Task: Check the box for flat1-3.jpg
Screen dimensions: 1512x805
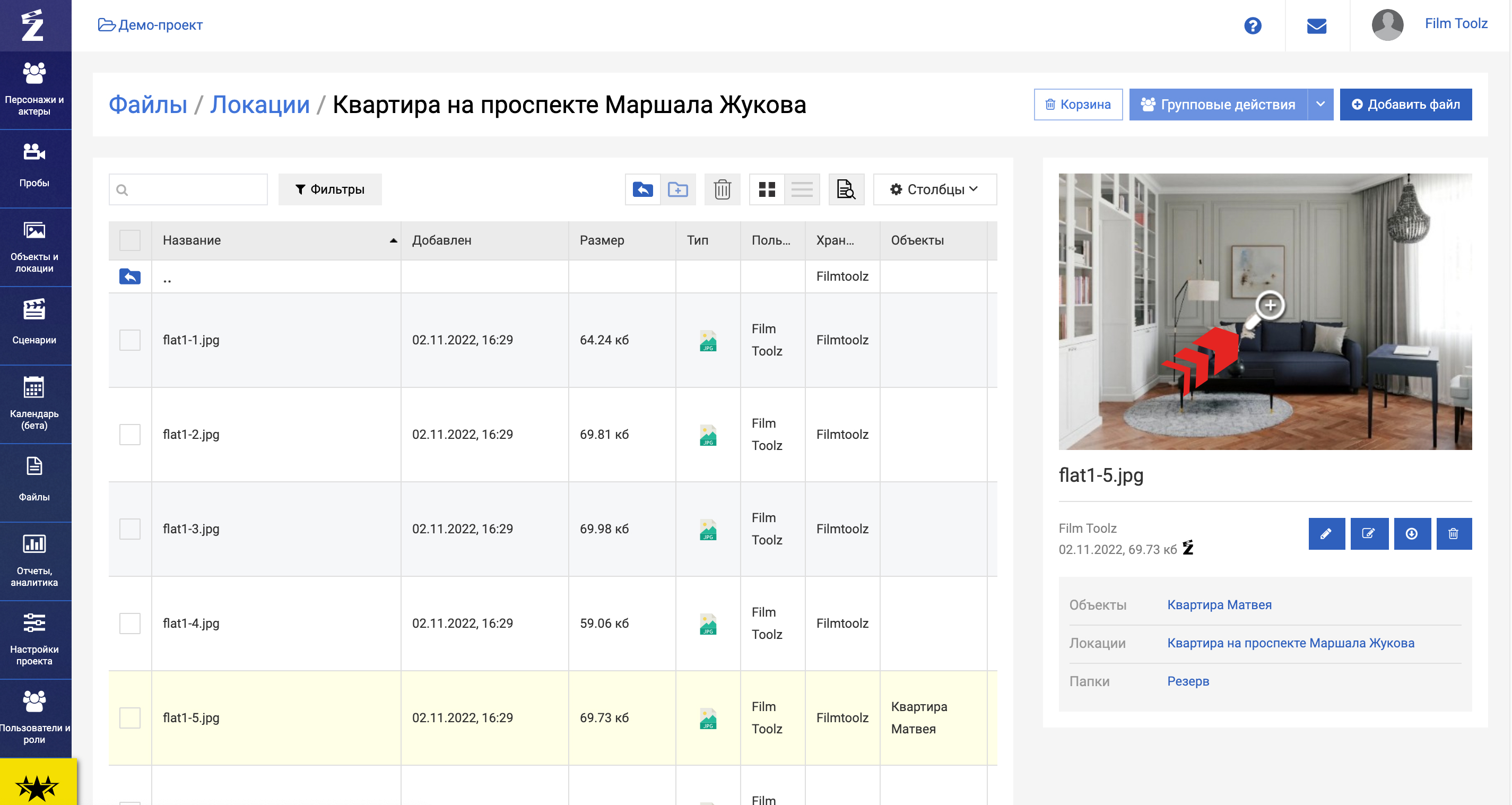Action: pos(130,529)
